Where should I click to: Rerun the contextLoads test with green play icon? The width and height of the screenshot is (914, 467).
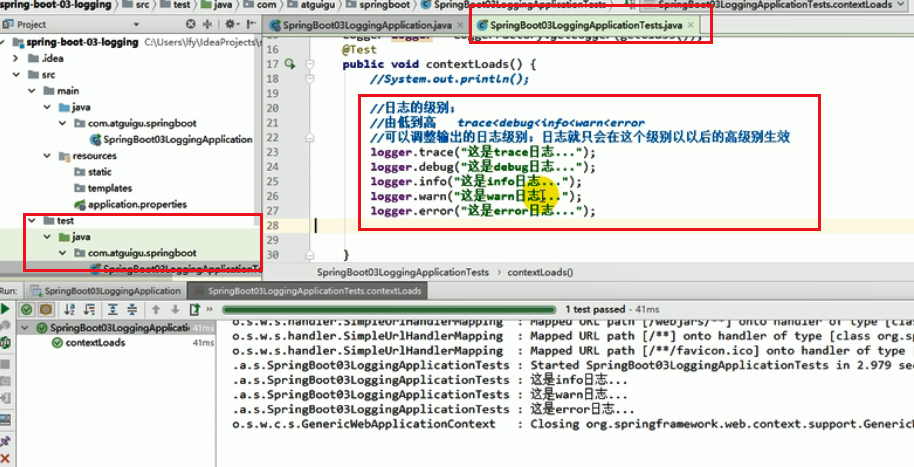coord(5,309)
